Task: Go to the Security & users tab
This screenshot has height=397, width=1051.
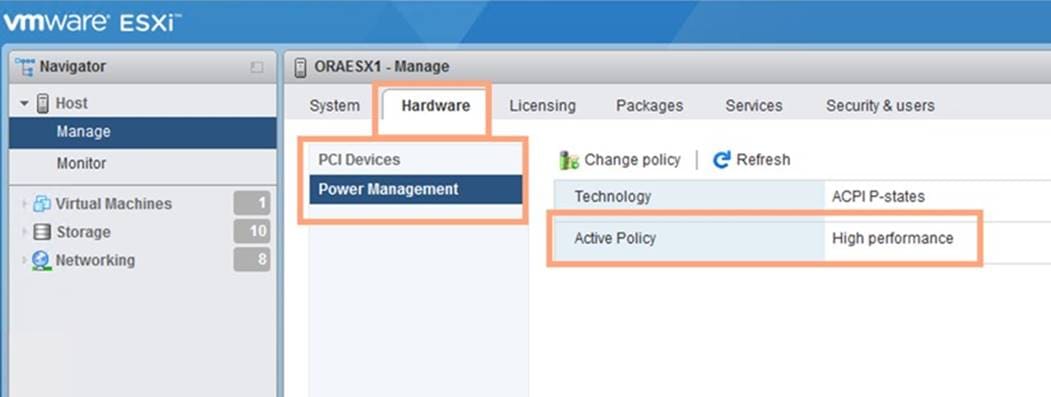Action: (x=880, y=106)
